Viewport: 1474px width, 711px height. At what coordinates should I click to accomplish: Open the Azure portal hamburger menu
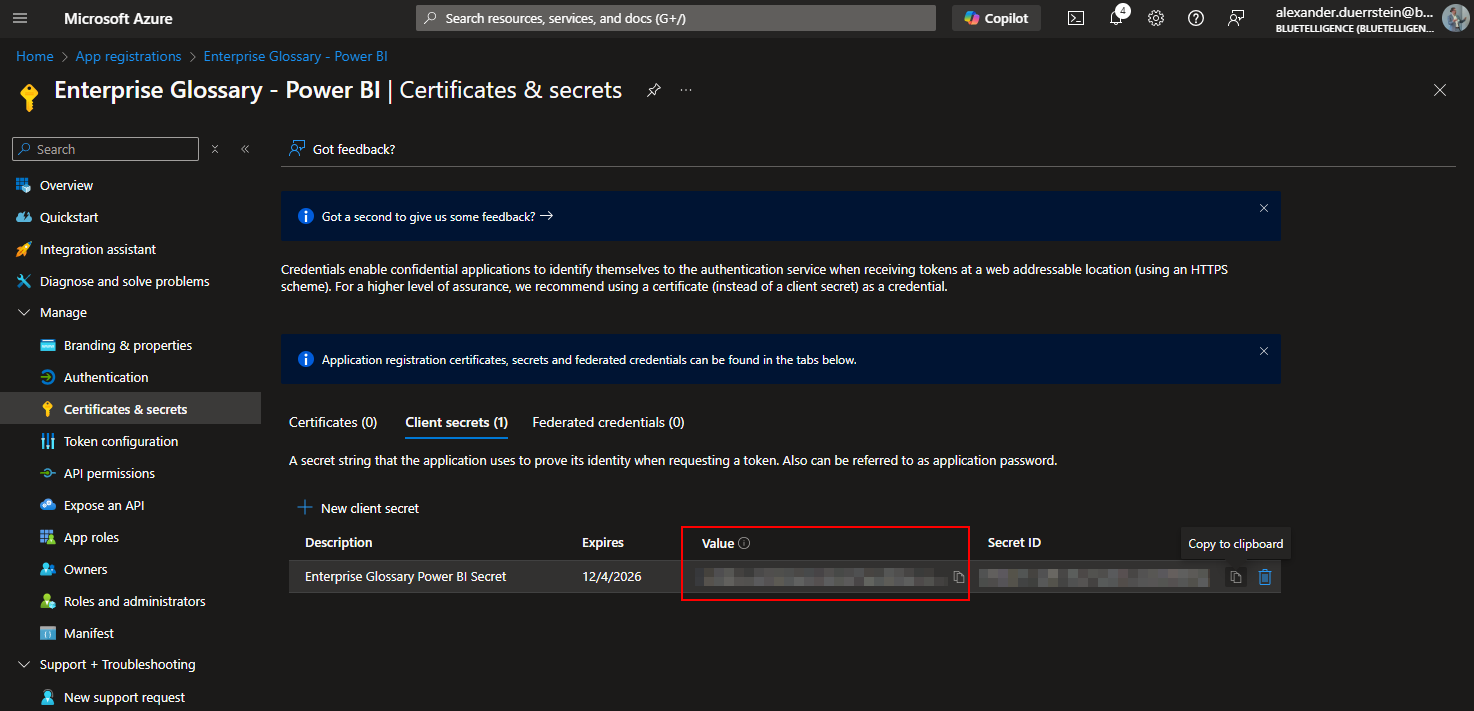coord(20,18)
